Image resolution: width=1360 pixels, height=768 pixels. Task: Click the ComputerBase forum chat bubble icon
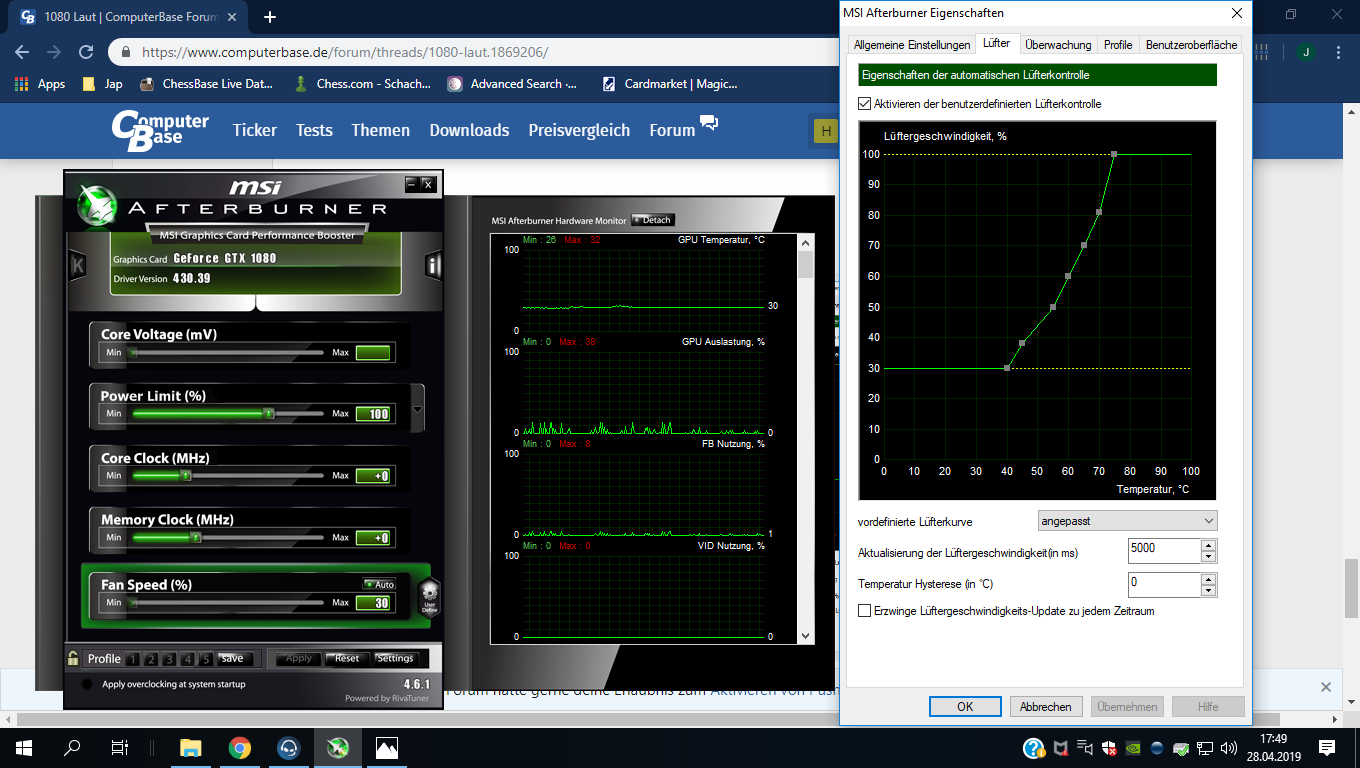(709, 123)
